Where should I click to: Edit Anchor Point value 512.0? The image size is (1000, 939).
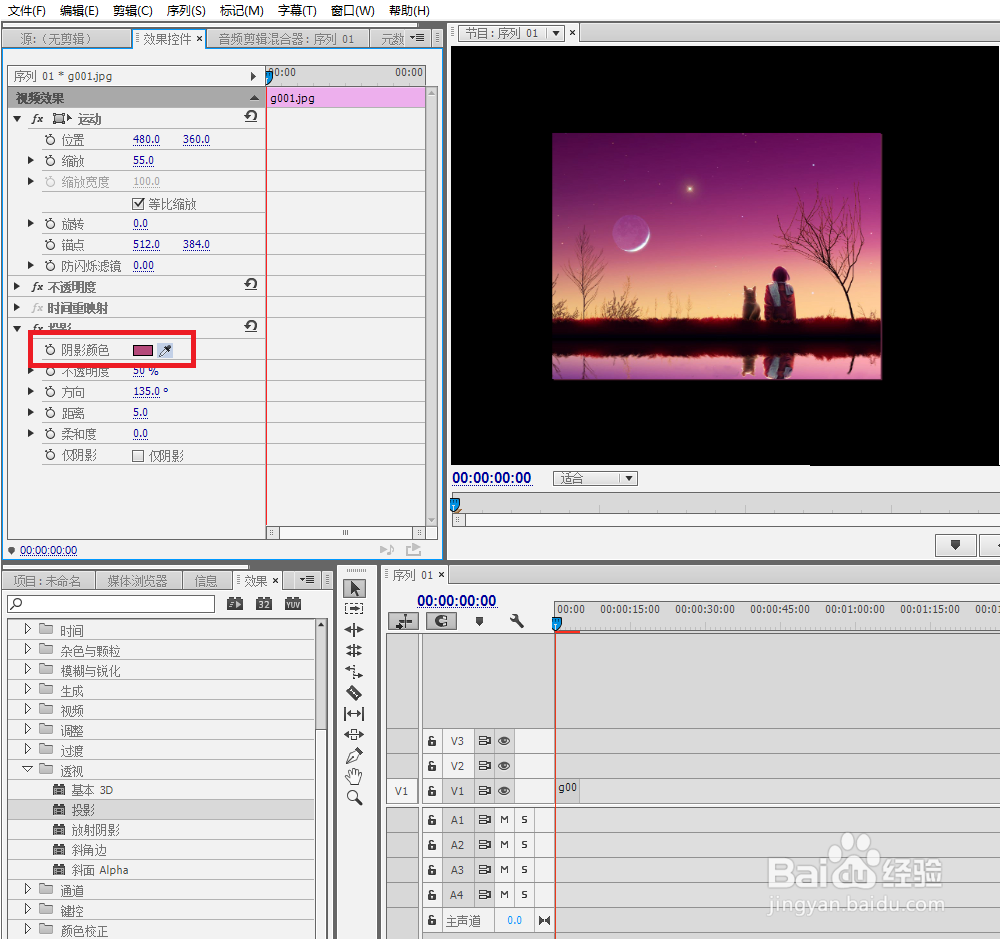tap(147, 244)
